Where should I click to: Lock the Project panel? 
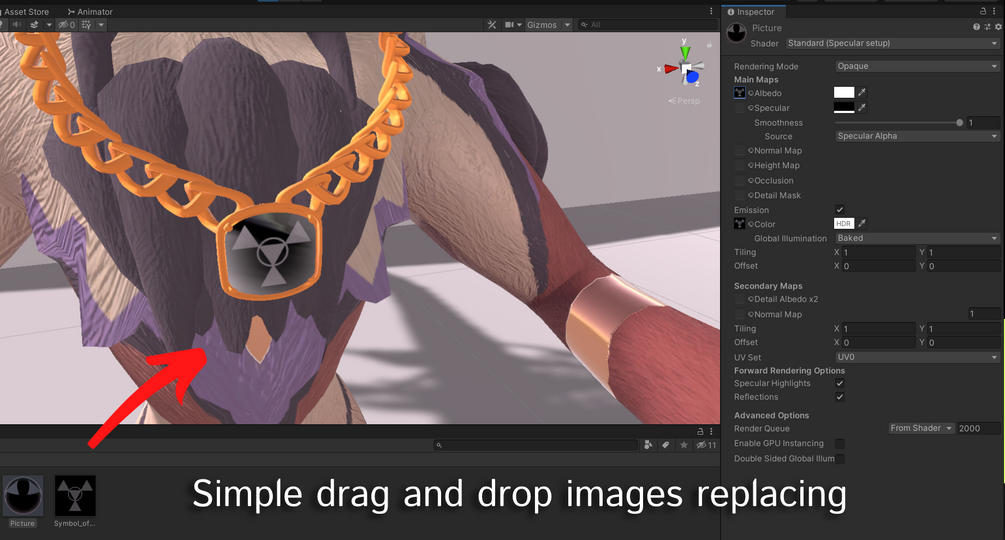tap(700, 431)
